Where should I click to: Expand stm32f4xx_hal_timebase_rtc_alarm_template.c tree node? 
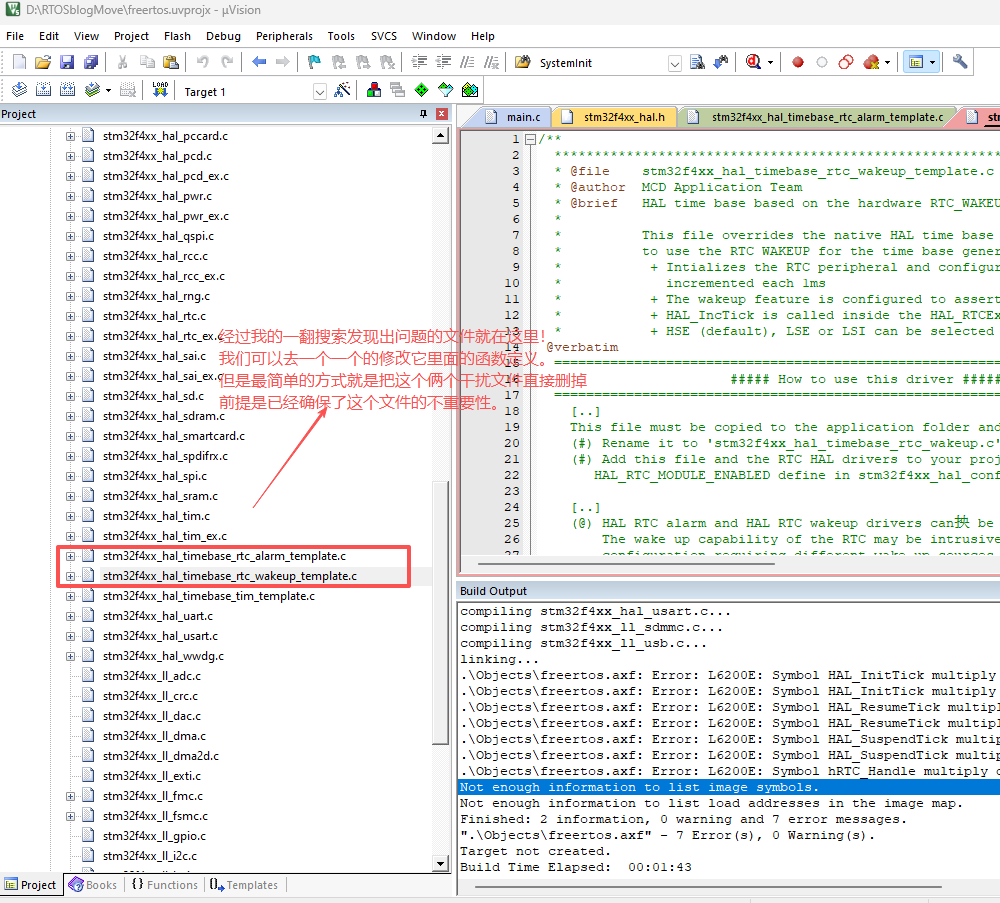pos(70,556)
